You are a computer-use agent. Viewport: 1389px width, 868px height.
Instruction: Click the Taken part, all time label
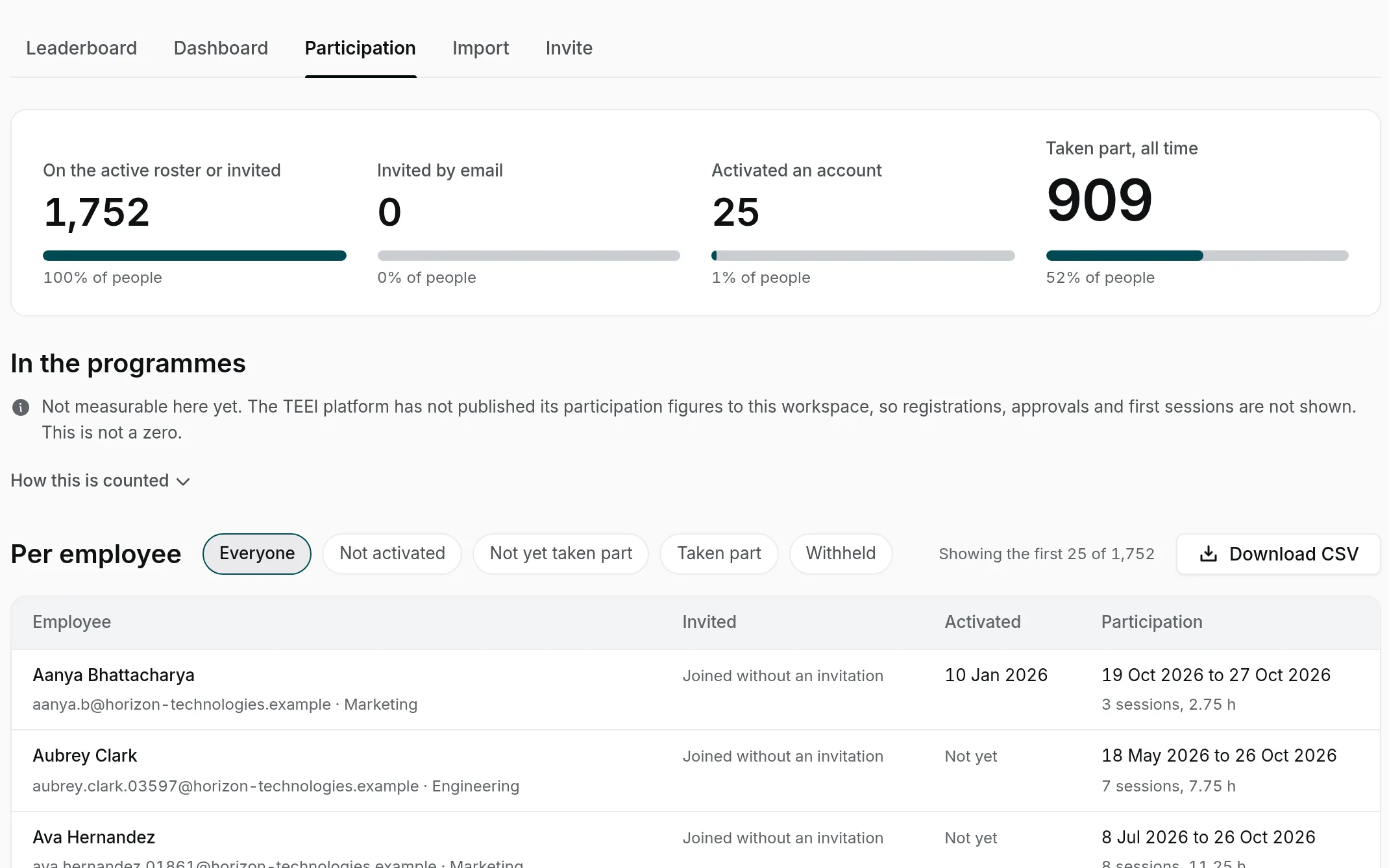(1122, 149)
